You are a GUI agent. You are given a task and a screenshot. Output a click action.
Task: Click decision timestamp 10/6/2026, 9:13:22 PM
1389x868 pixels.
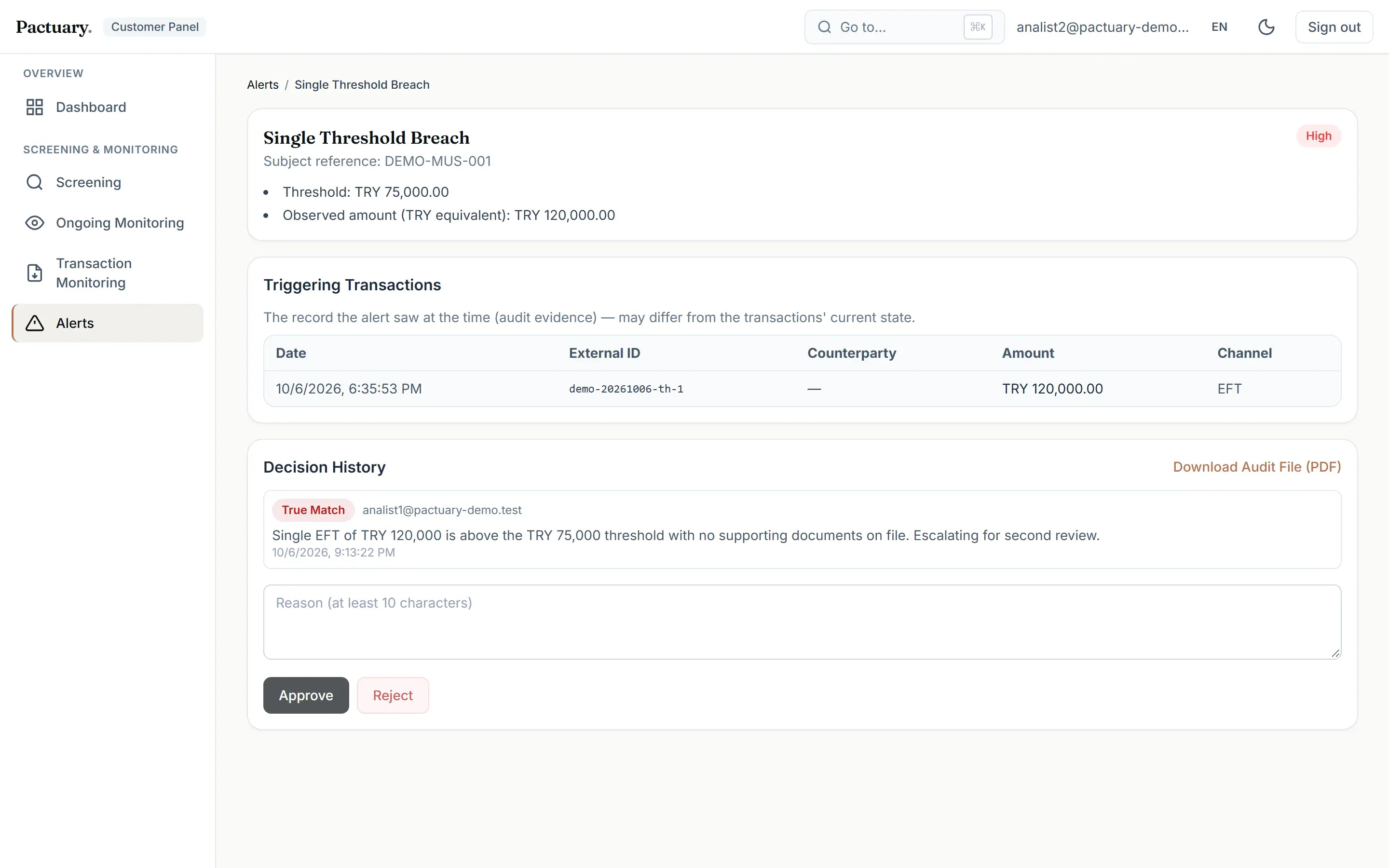(x=333, y=552)
